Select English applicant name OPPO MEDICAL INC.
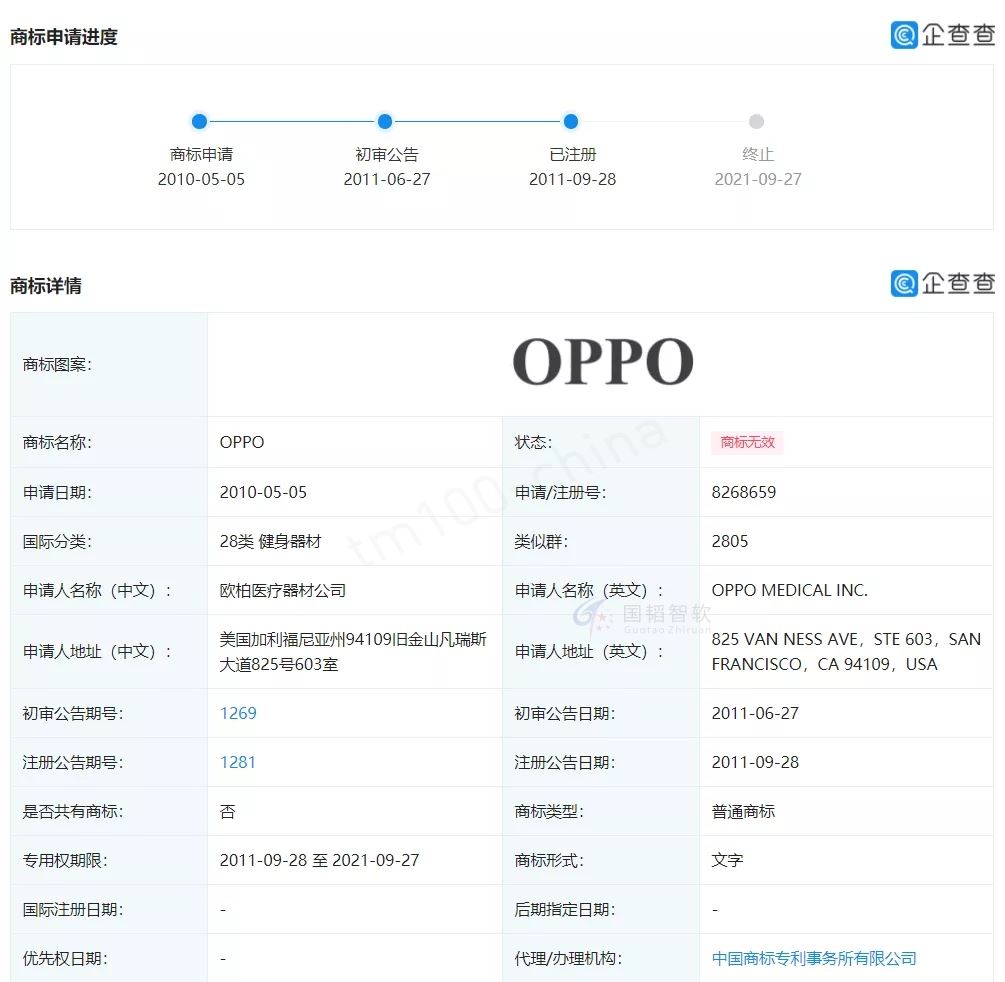This screenshot has width=1005, height=982. 790,590
